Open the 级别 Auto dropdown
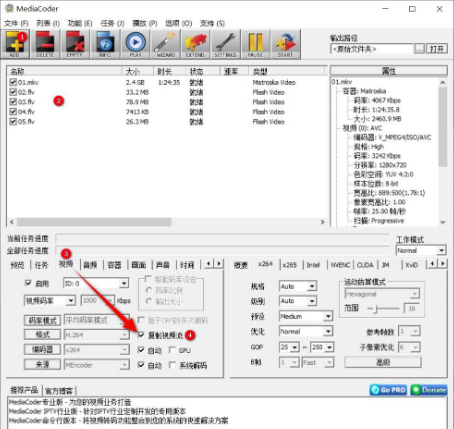The image size is (454, 429). (x=298, y=301)
